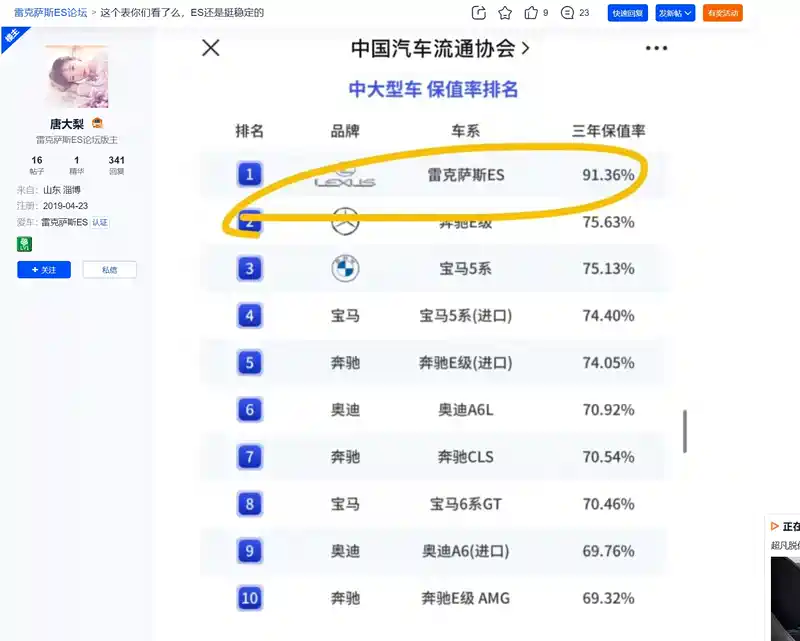Viewport: 800px width, 641px height.
Task: Open the 发新帖 dropdown
Action: point(675,13)
